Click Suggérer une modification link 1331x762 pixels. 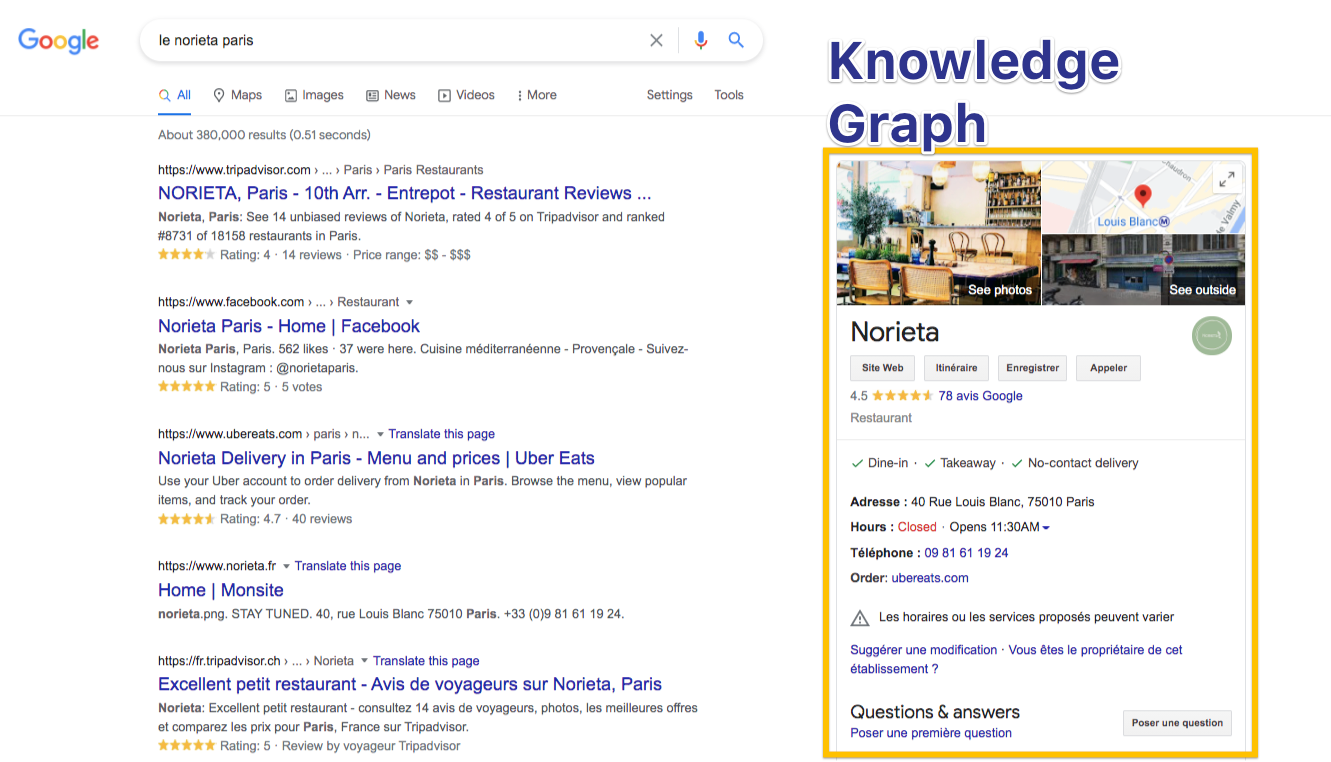pyautogui.click(x=924, y=650)
